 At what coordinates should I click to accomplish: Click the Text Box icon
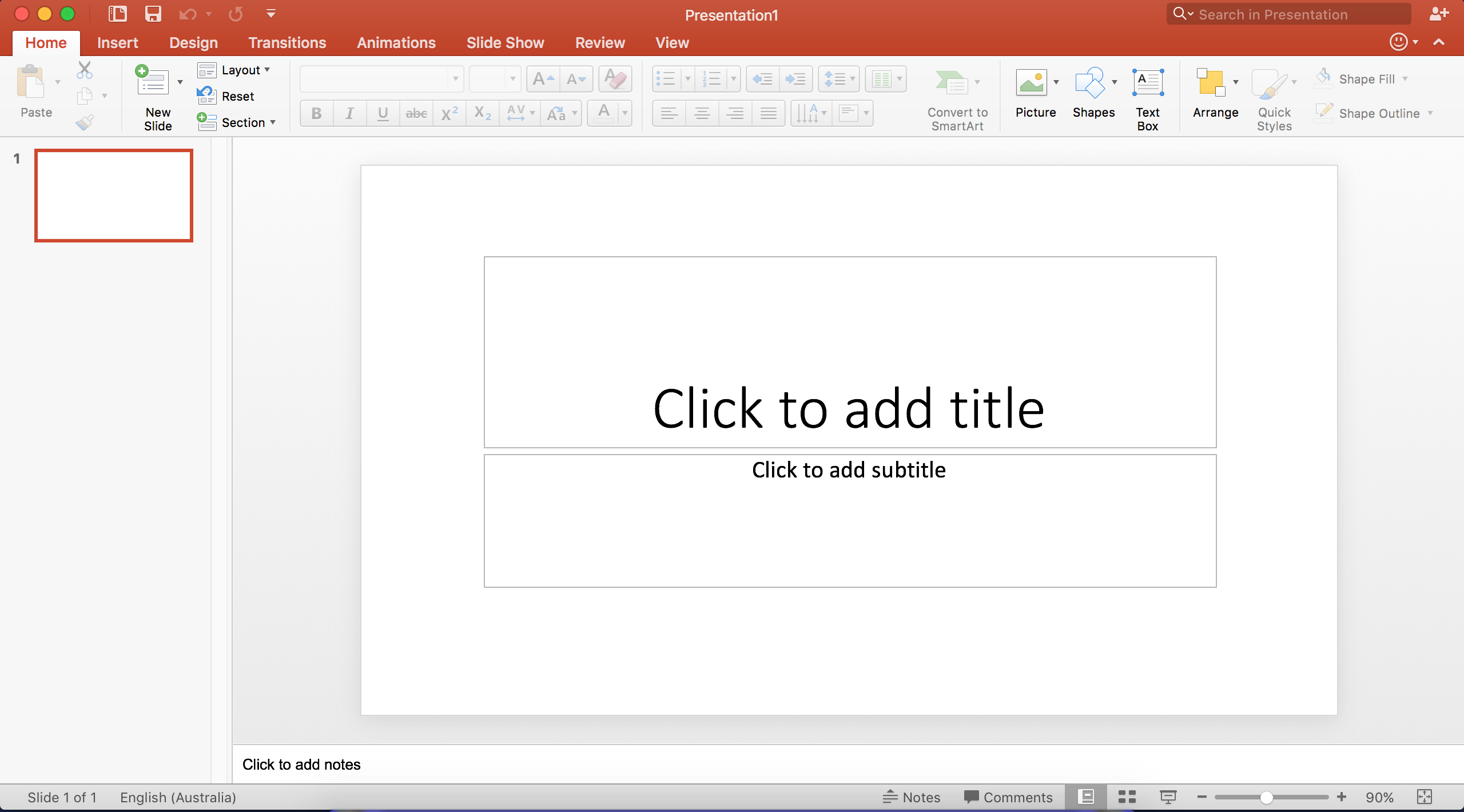click(x=1147, y=83)
